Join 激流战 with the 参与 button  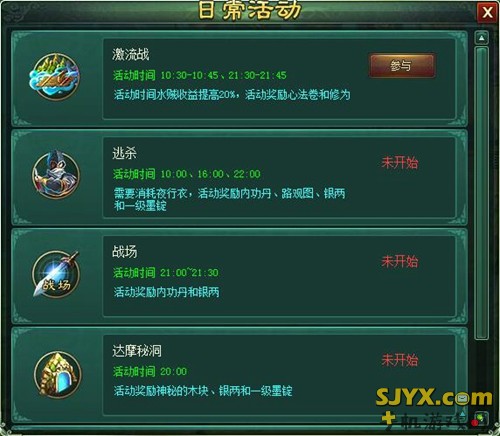402,66
